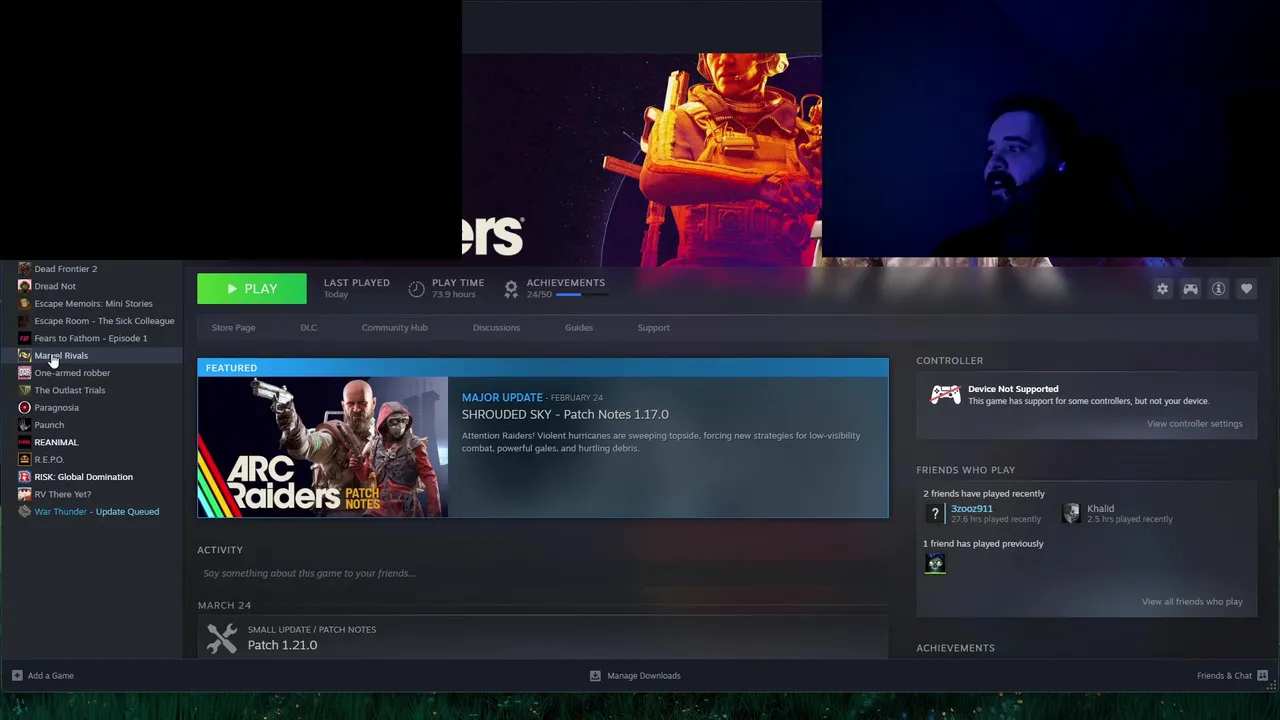Click the Device Not Supported heading
1280x720 pixels.
point(1013,389)
